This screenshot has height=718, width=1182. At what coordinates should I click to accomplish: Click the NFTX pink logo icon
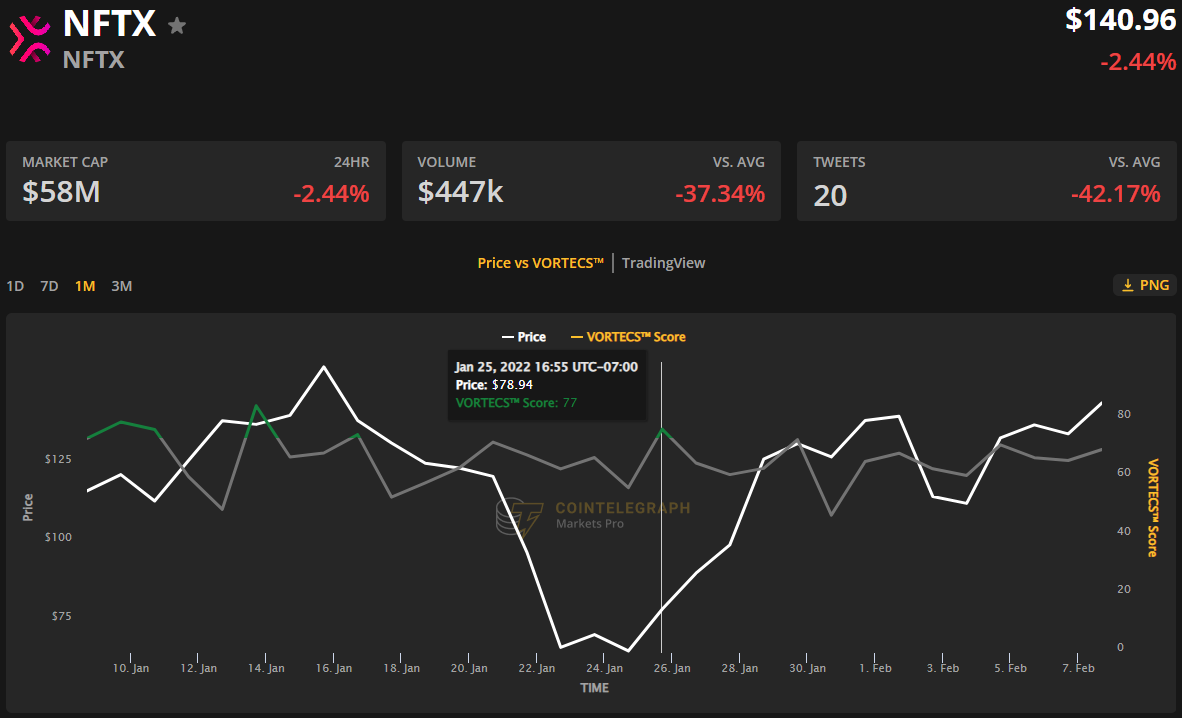tap(29, 38)
